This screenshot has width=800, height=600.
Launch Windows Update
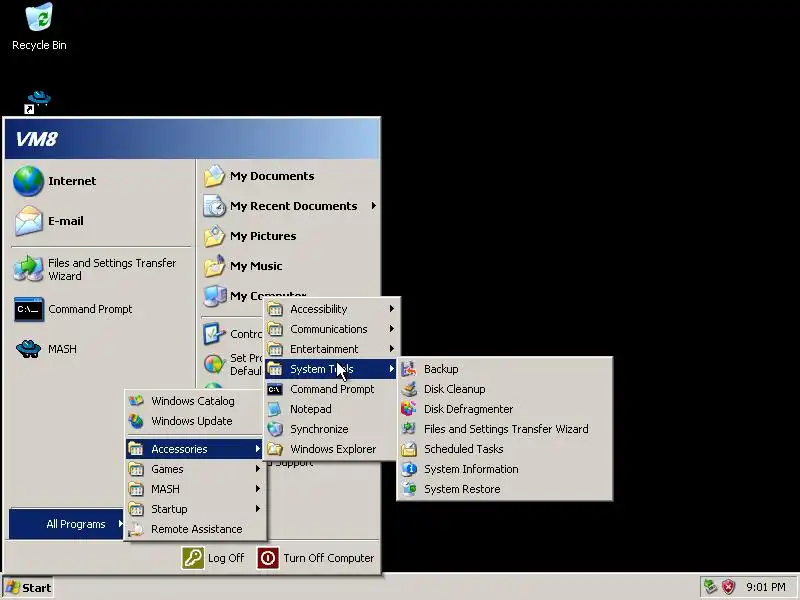194,421
